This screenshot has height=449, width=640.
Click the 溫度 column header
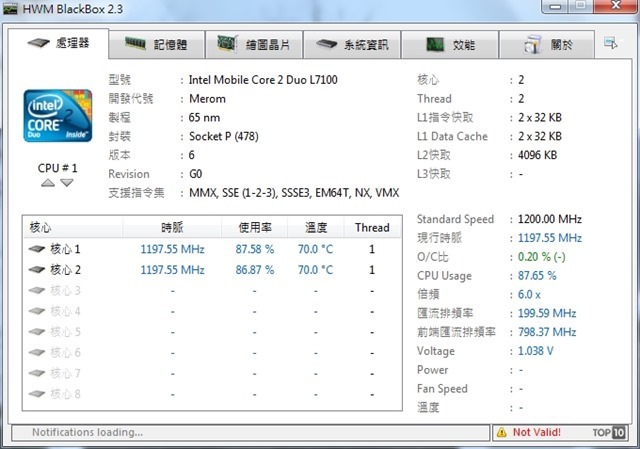316,227
